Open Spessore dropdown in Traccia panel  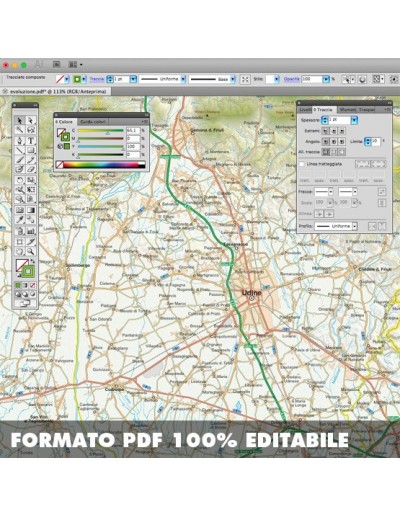click(x=354, y=120)
